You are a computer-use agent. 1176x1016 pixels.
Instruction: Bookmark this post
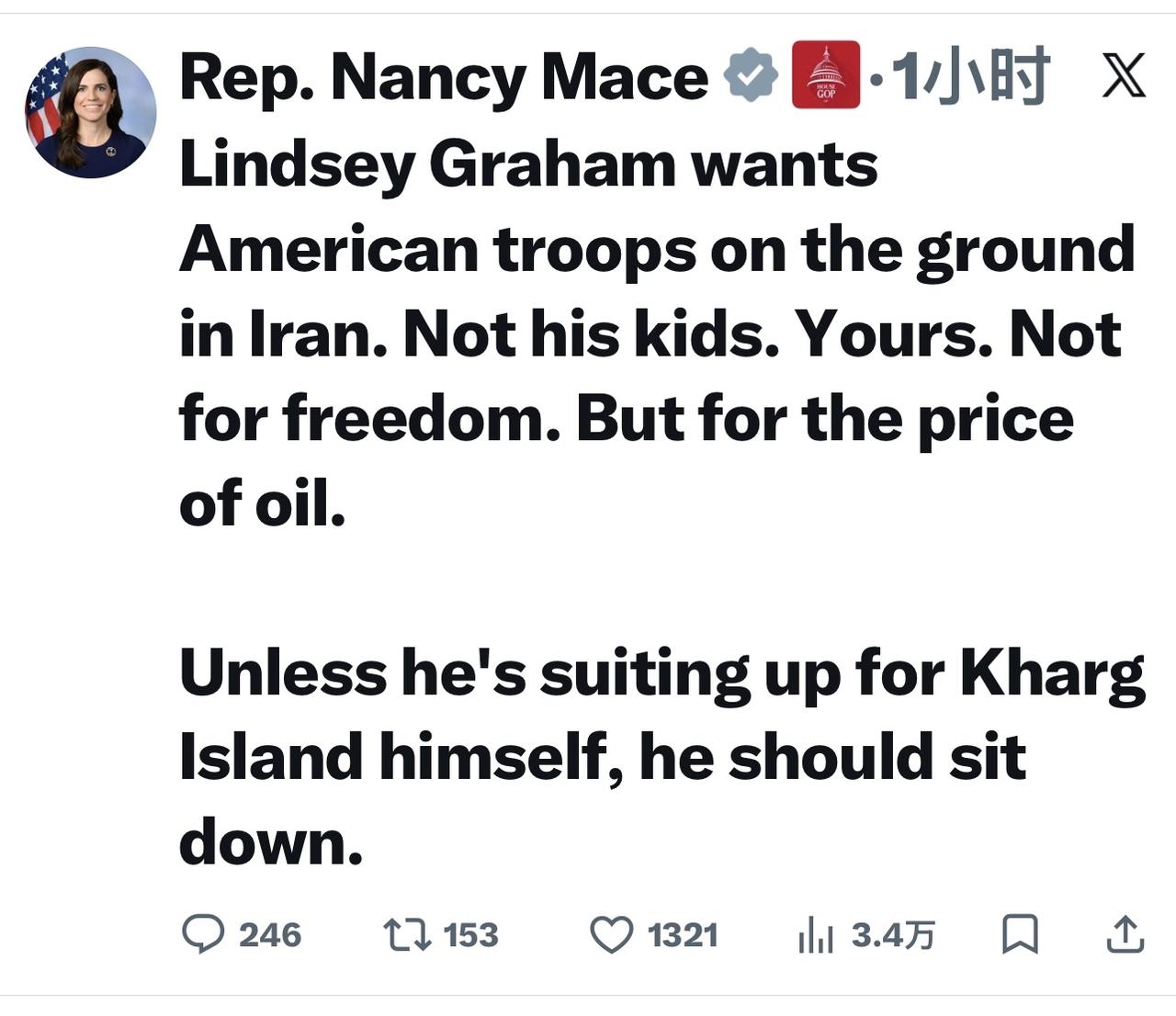pyautogui.click(x=1020, y=935)
